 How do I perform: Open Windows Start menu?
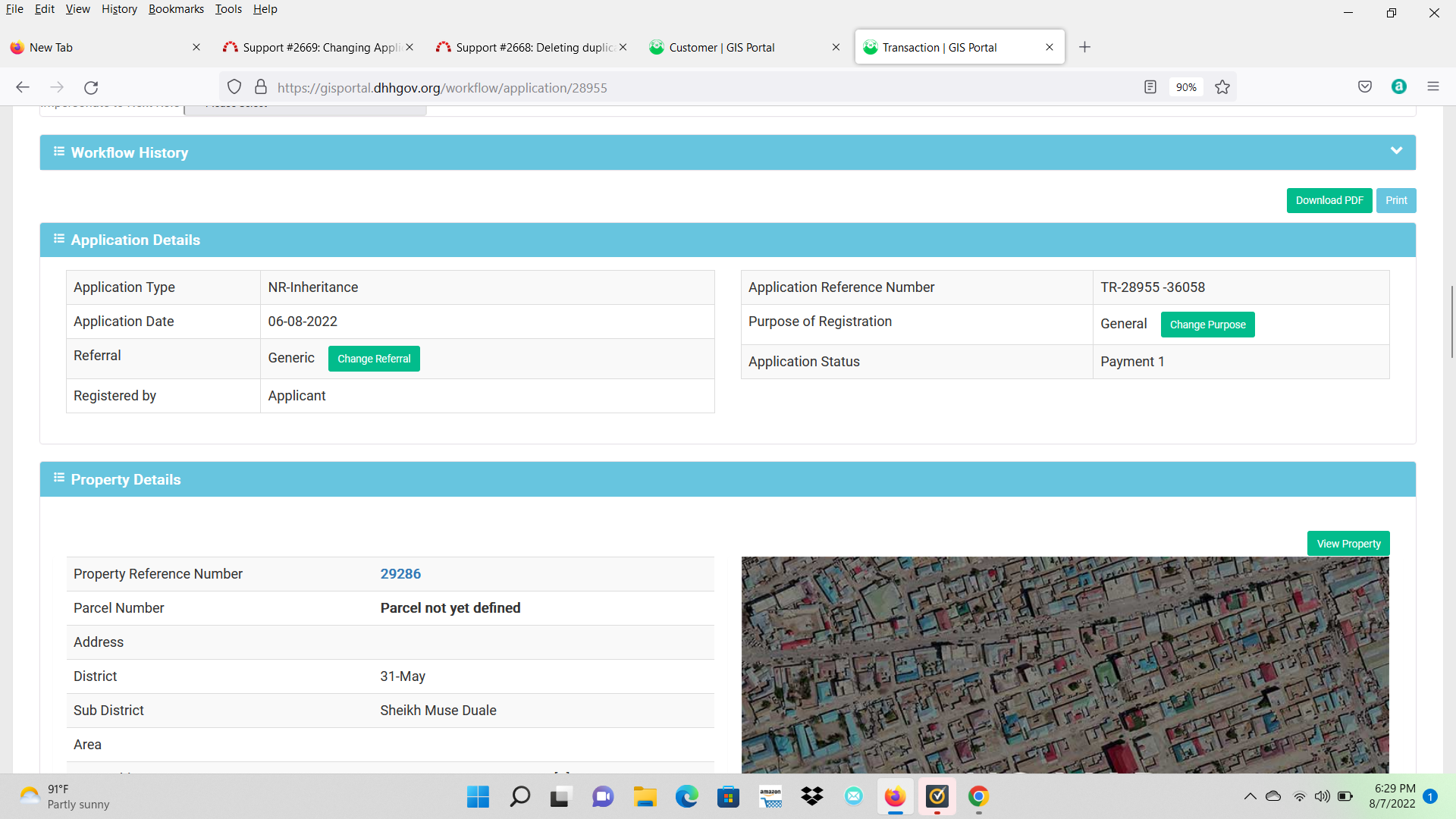click(478, 796)
